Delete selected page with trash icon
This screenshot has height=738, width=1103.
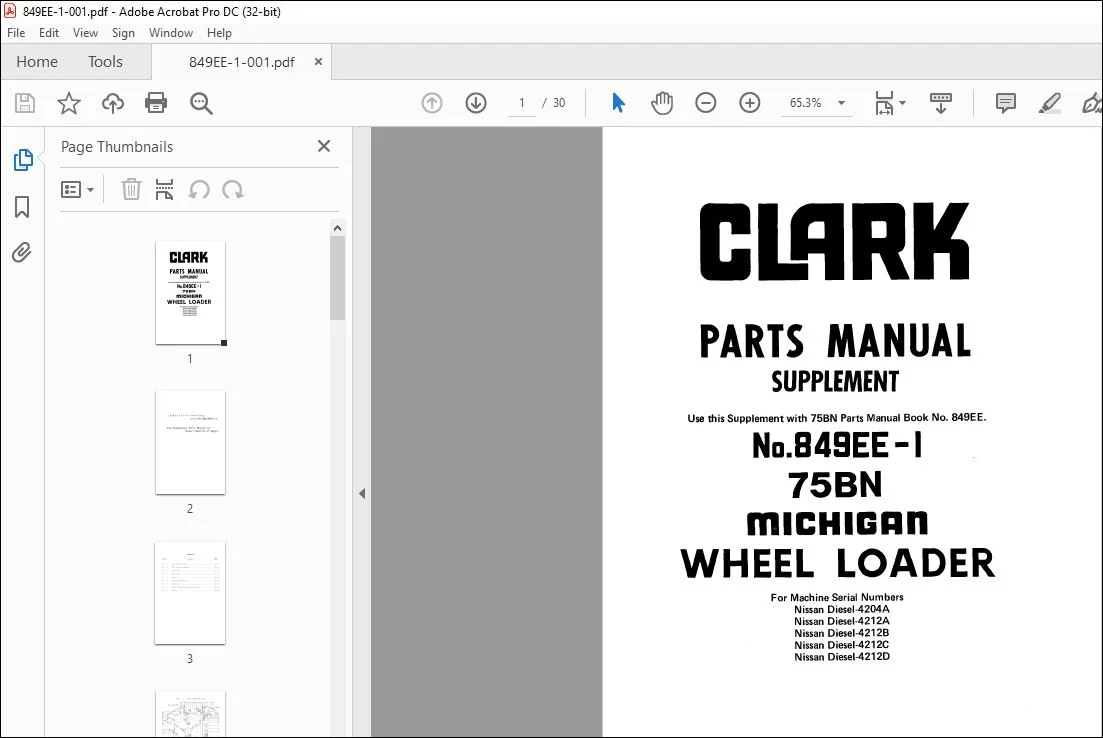pyautogui.click(x=131, y=189)
